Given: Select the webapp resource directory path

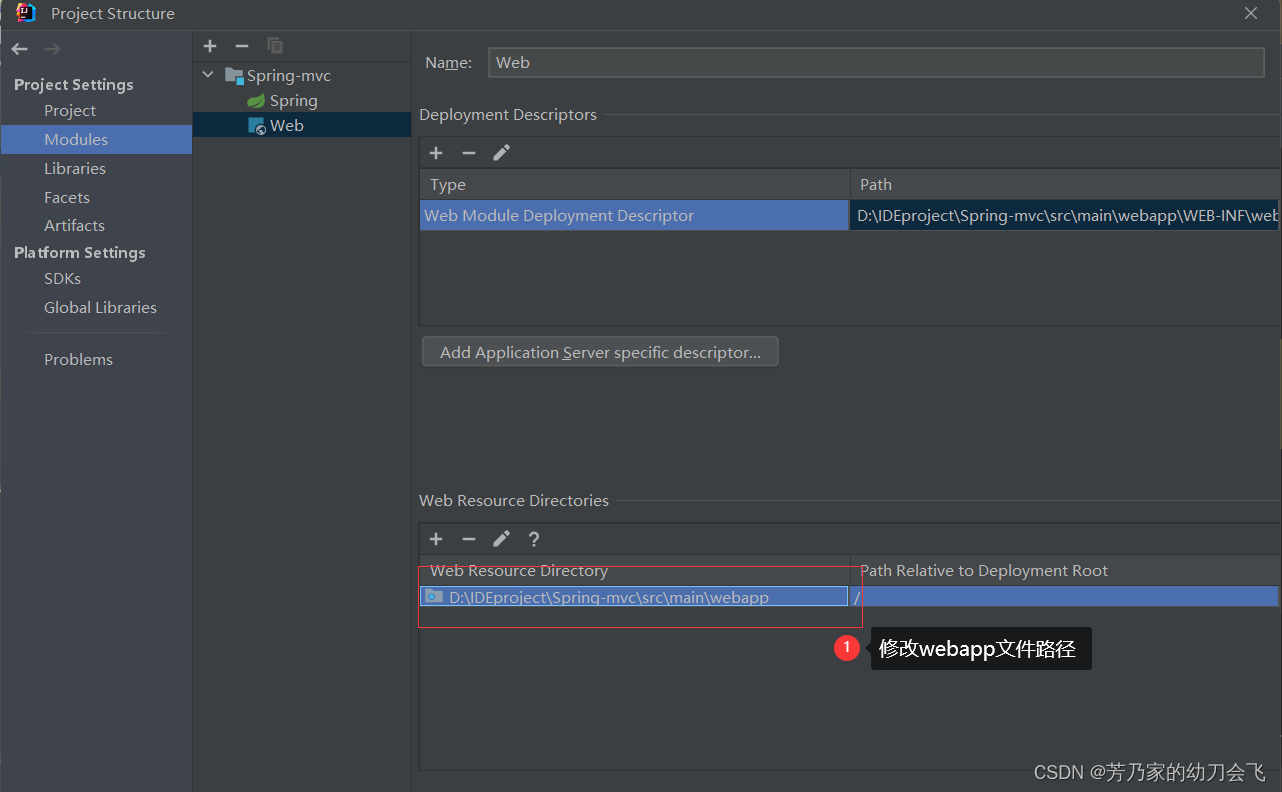Looking at the screenshot, I should [634, 597].
